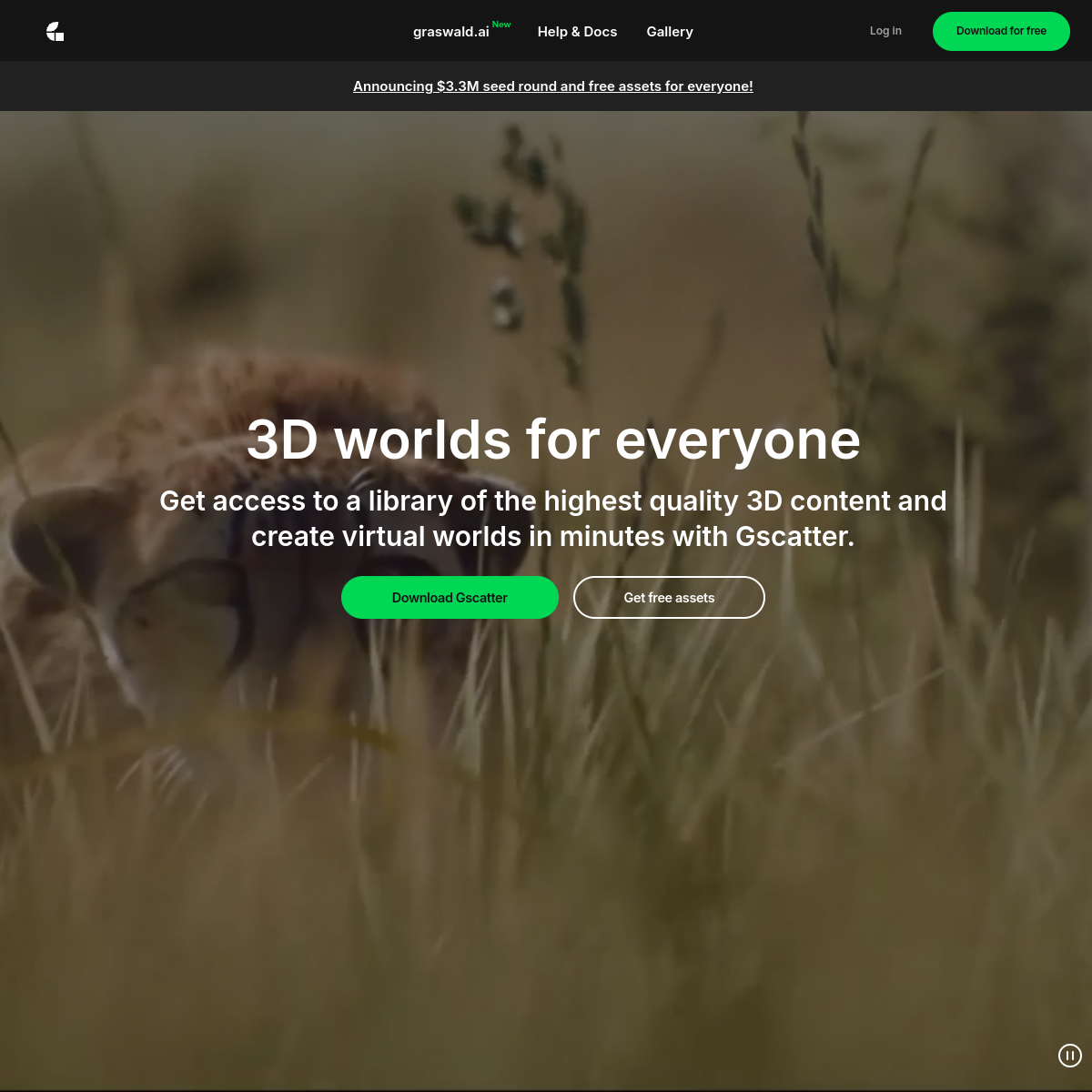Pause the background video
The height and width of the screenshot is (1092, 1092).
(1070, 1056)
